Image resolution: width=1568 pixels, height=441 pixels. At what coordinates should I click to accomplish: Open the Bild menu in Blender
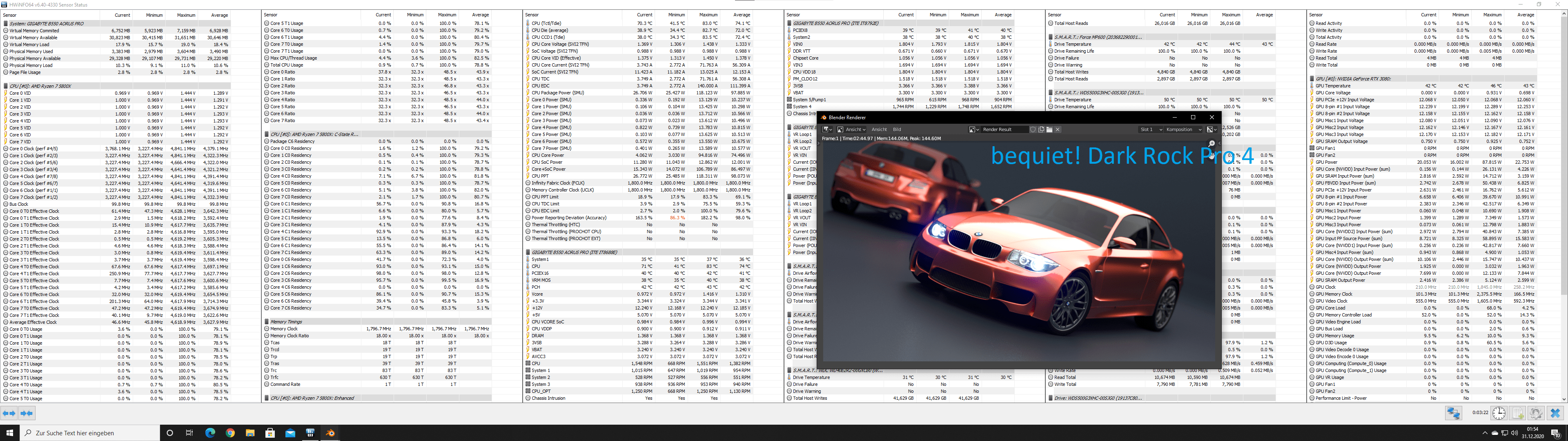[897, 129]
